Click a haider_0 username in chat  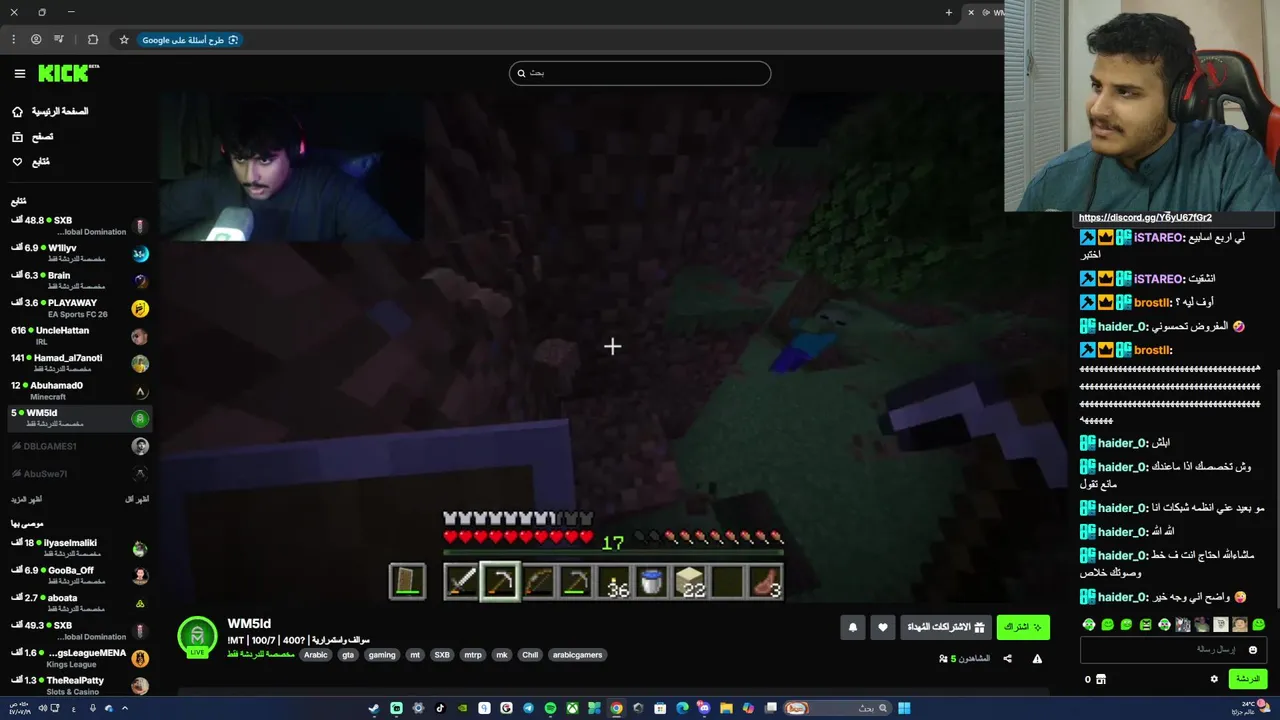[1122, 326]
